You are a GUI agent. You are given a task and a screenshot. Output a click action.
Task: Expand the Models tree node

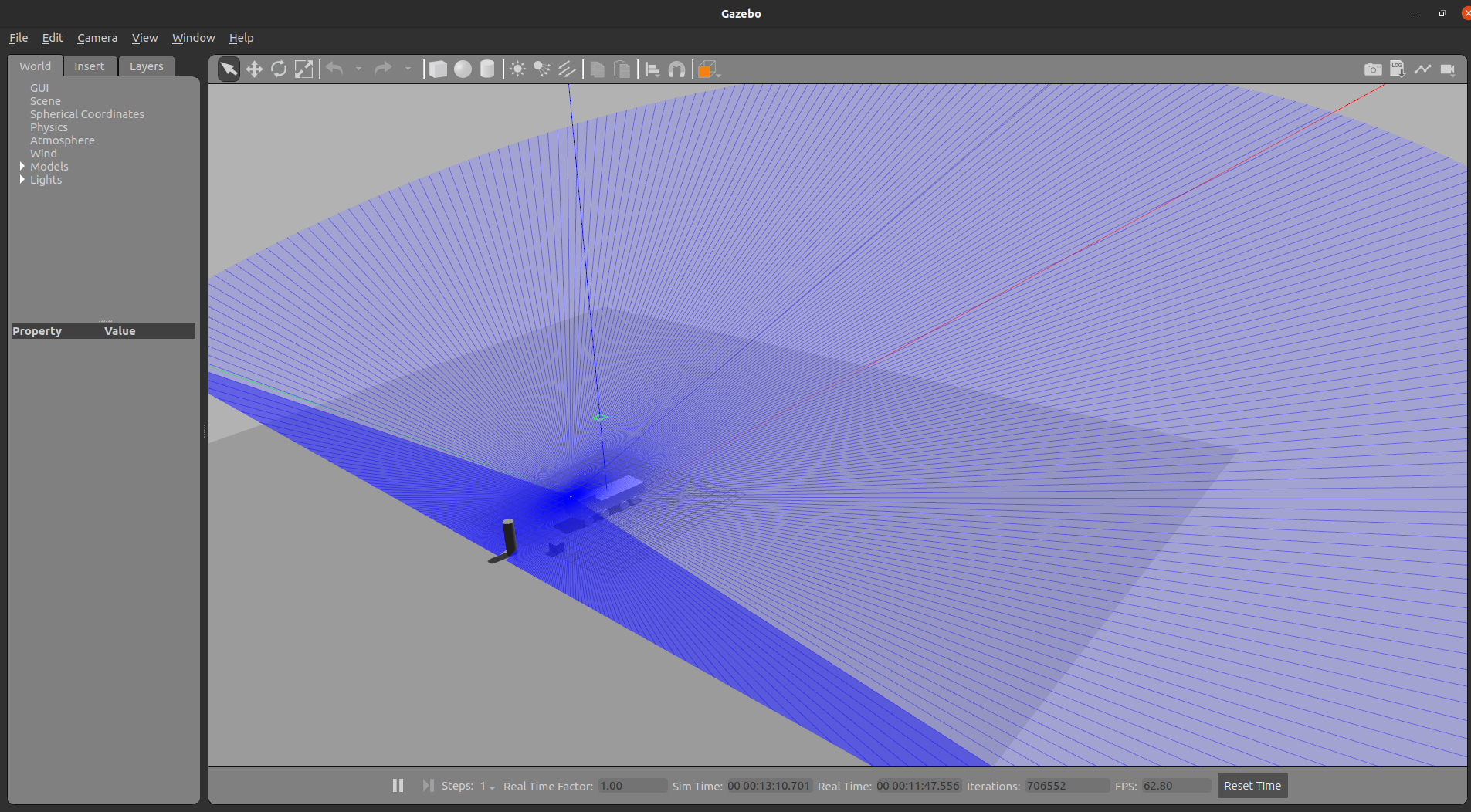[x=22, y=166]
